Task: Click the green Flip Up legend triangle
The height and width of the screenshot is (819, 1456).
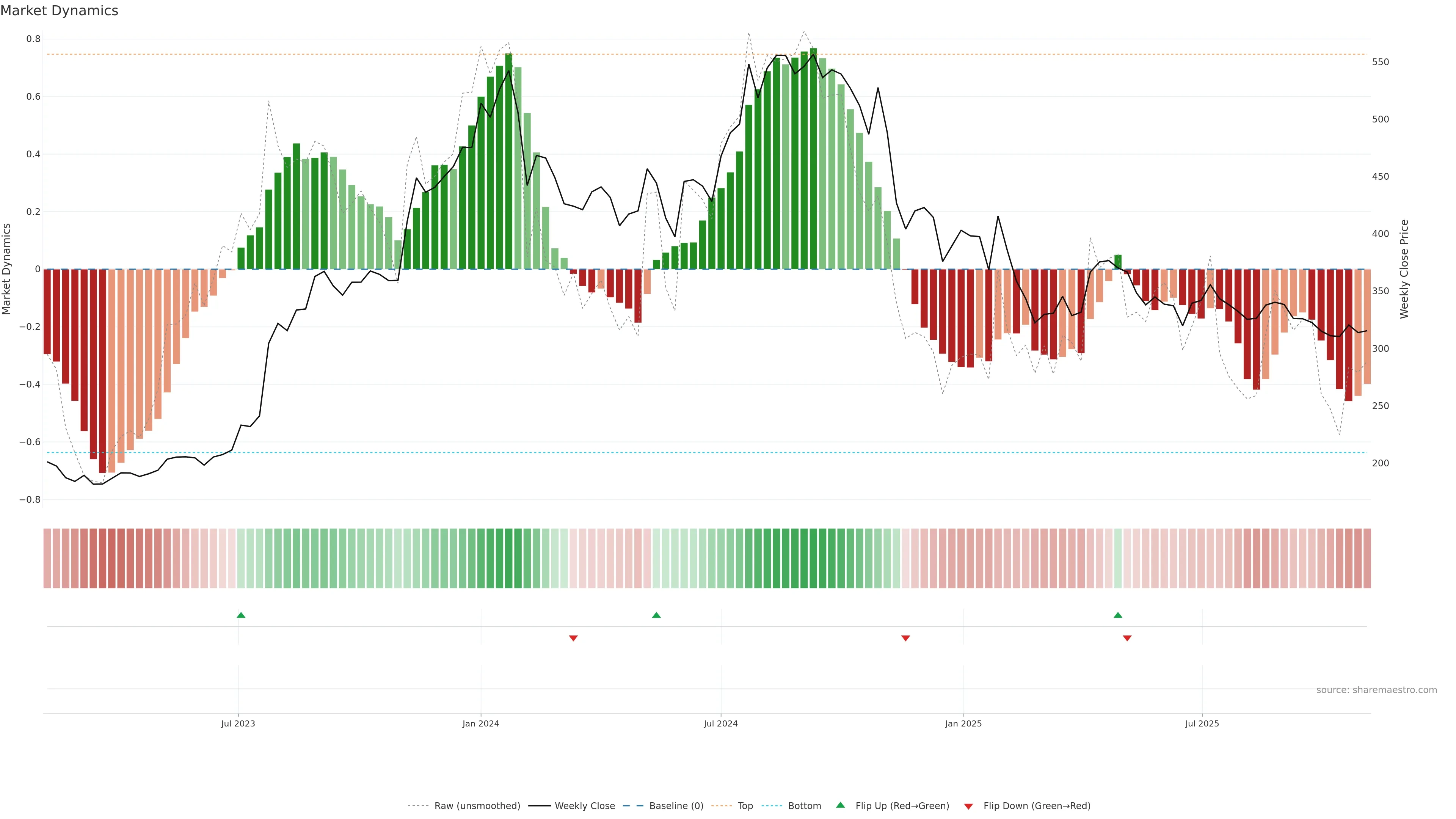Action: tap(841, 805)
